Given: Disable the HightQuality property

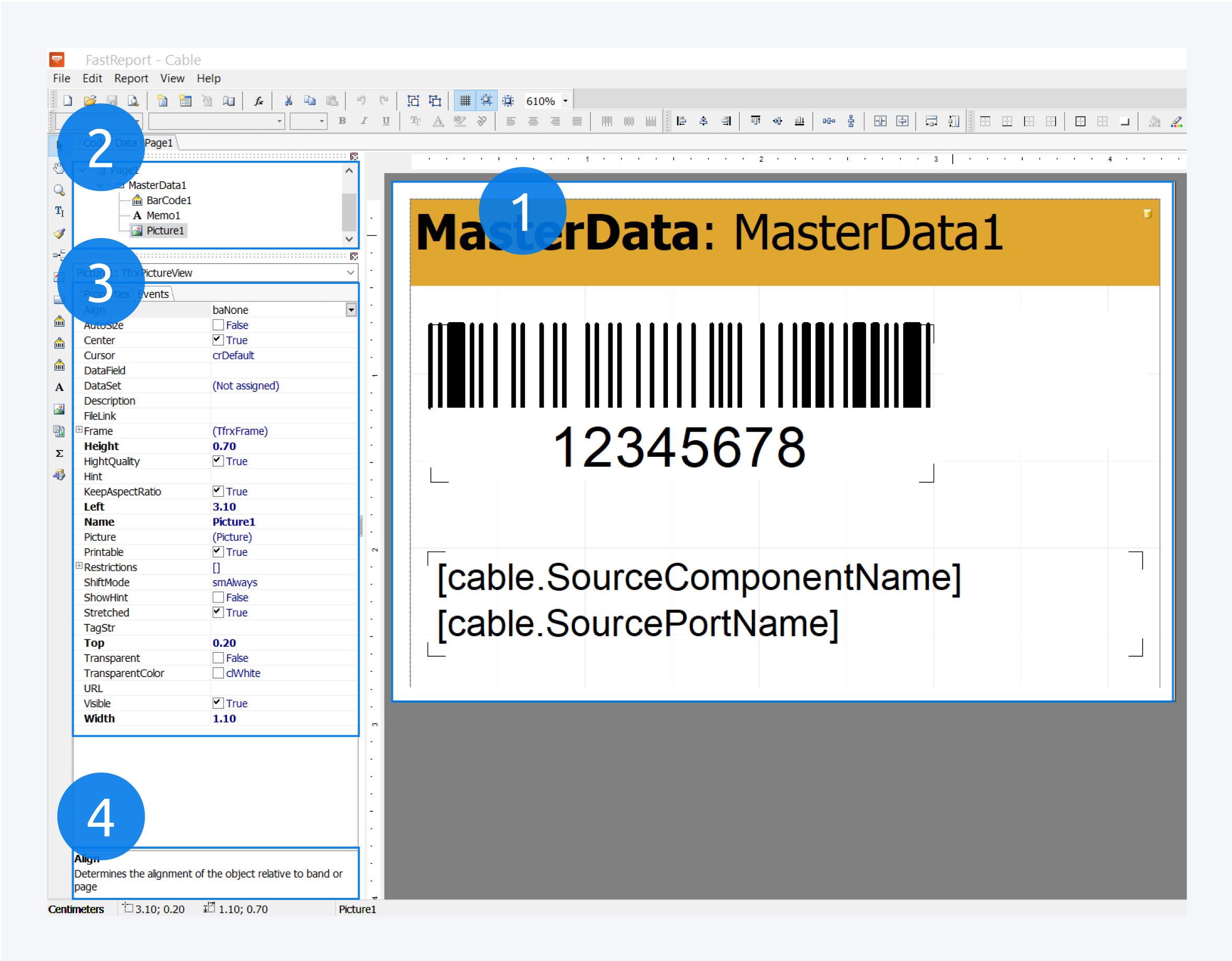Looking at the screenshot, I should point(218,460).
